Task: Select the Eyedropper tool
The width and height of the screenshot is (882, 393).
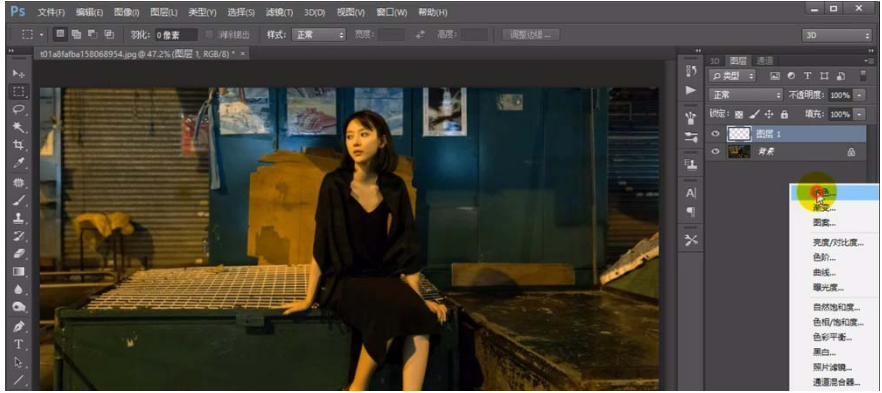Action: point(19,163)
